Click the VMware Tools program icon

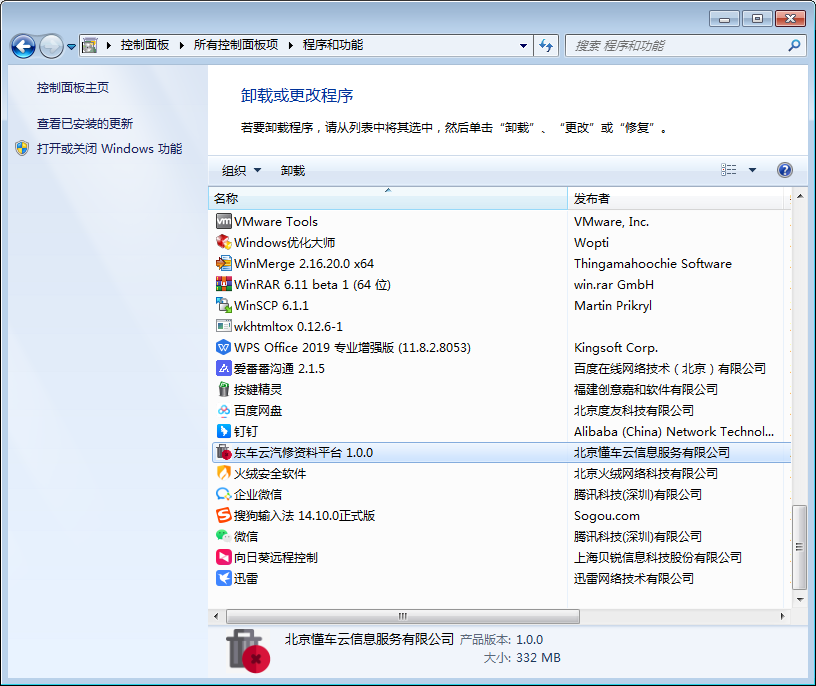223,221
